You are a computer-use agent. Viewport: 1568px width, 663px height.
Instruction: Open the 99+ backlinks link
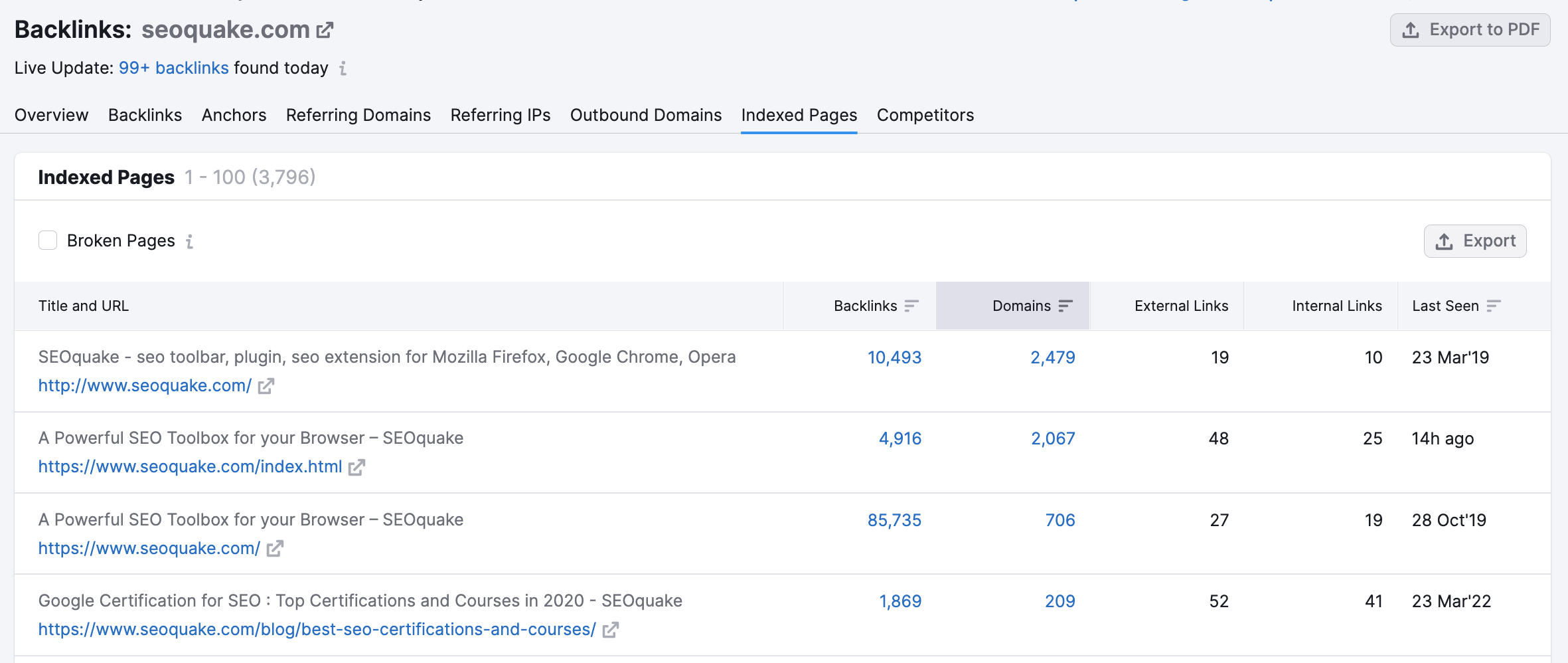pos(173,68)
